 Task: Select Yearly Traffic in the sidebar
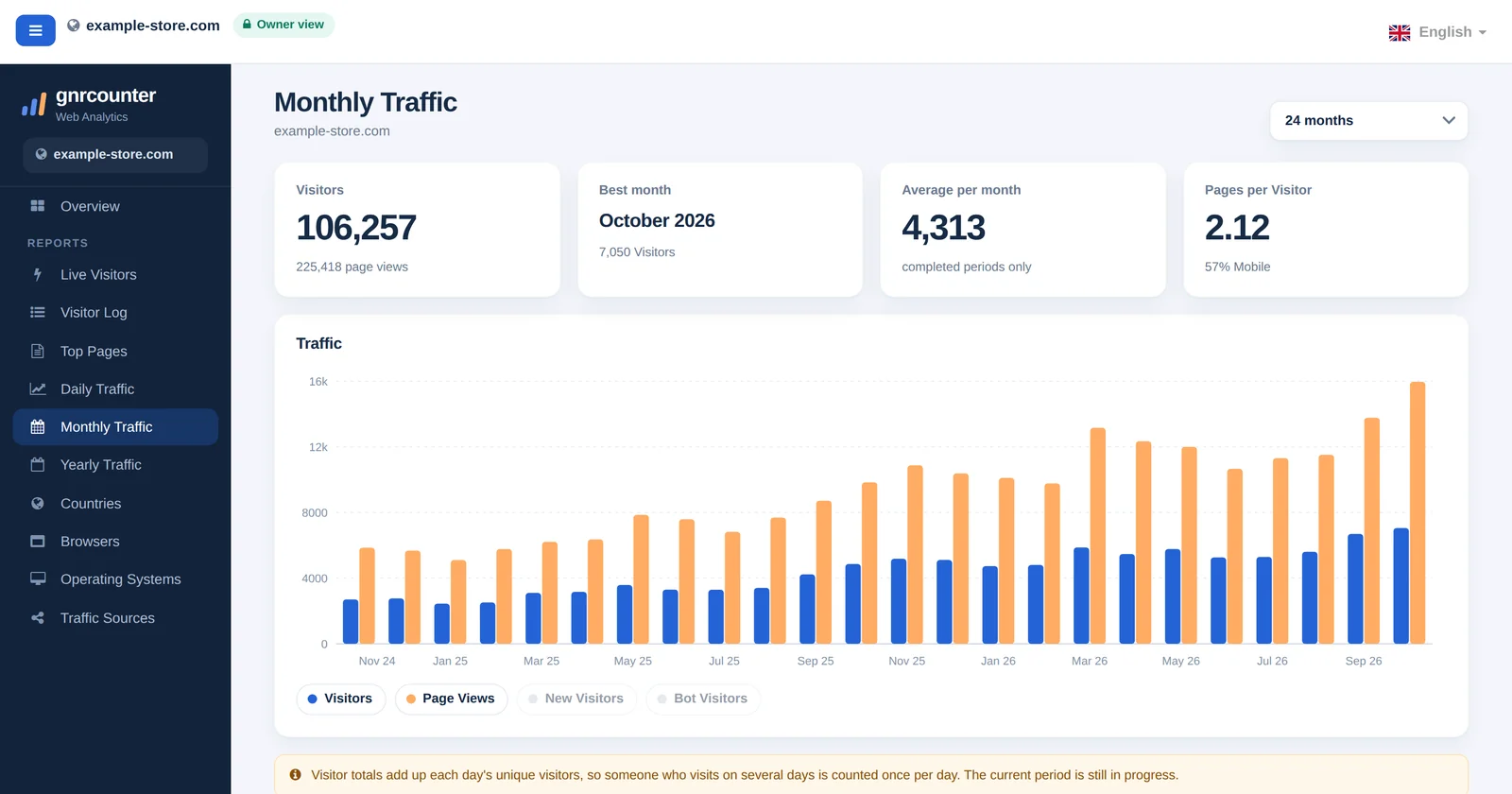coord(115,464)
